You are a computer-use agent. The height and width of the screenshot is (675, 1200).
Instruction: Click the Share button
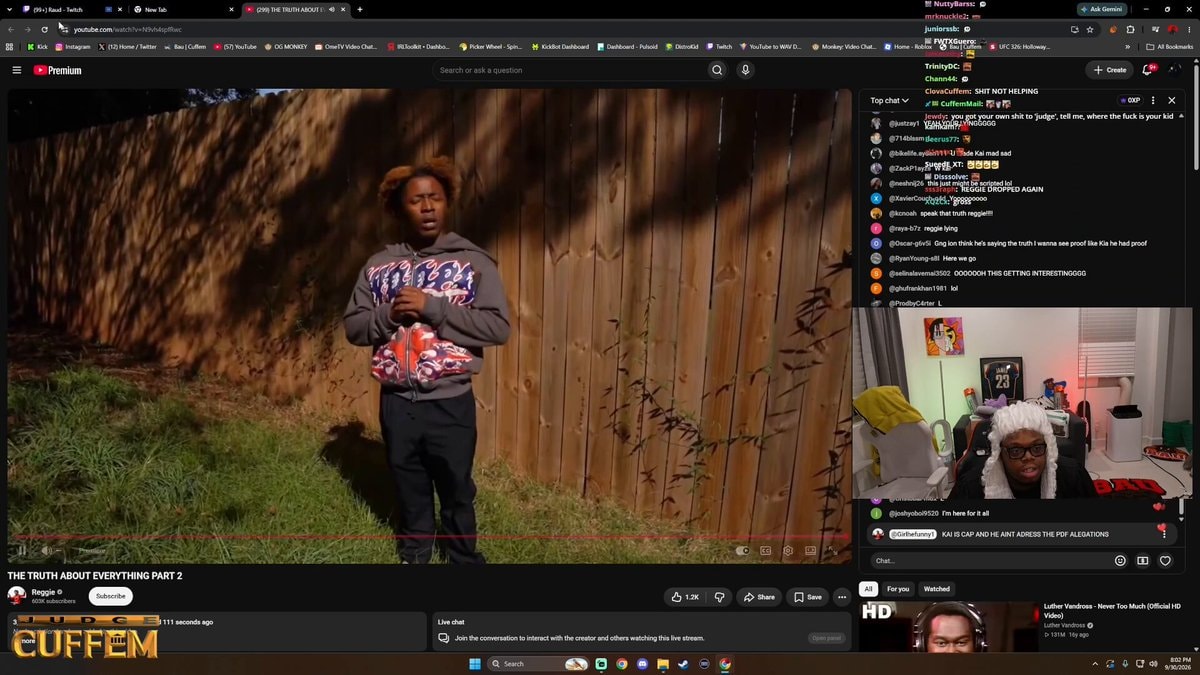coord(759,597)
